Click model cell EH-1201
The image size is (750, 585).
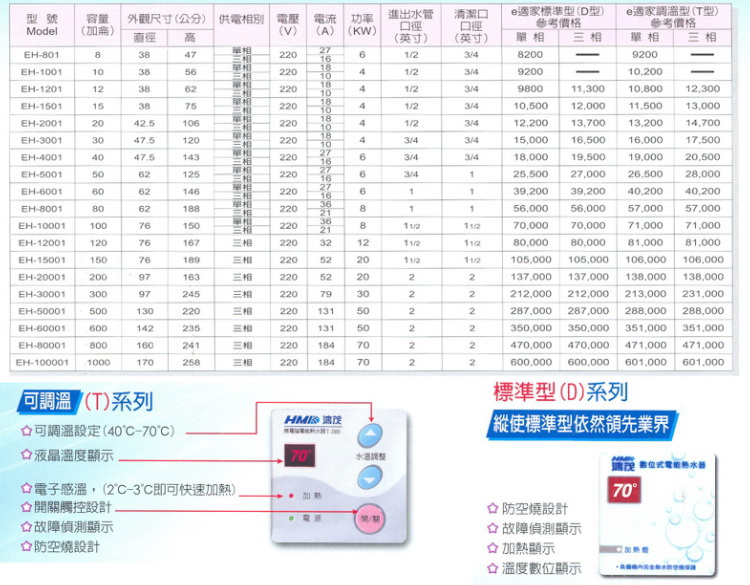(42, 89)
